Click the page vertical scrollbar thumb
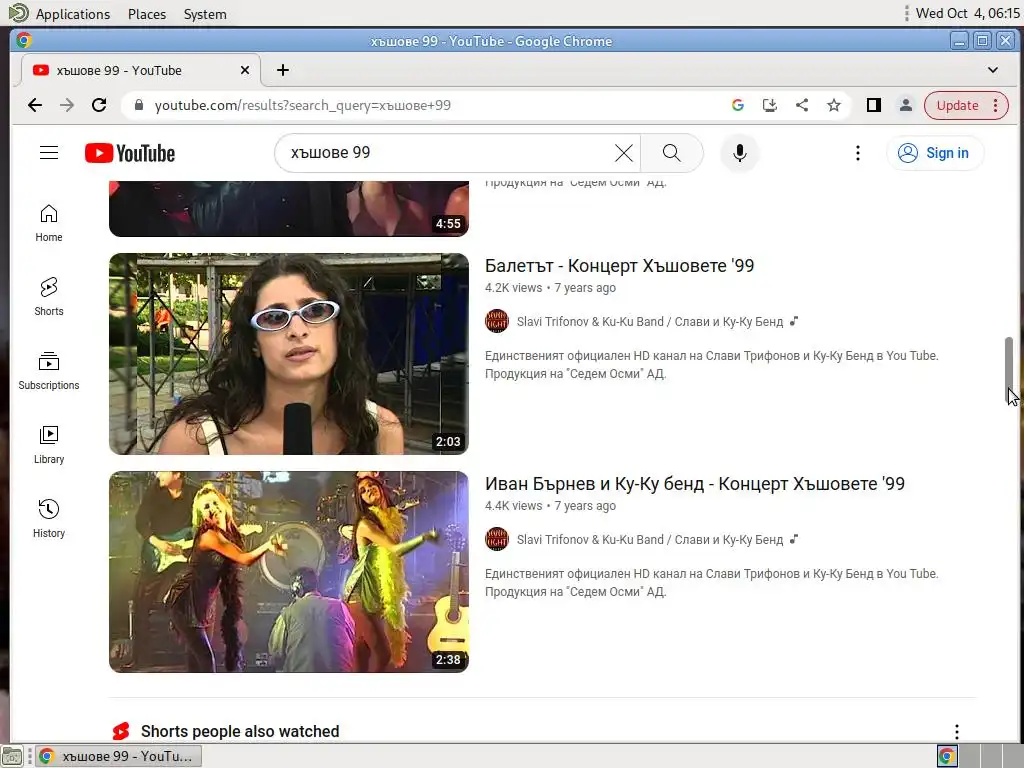The image size is (1024, 768). pyautogui.click(x=1008, y=370)
